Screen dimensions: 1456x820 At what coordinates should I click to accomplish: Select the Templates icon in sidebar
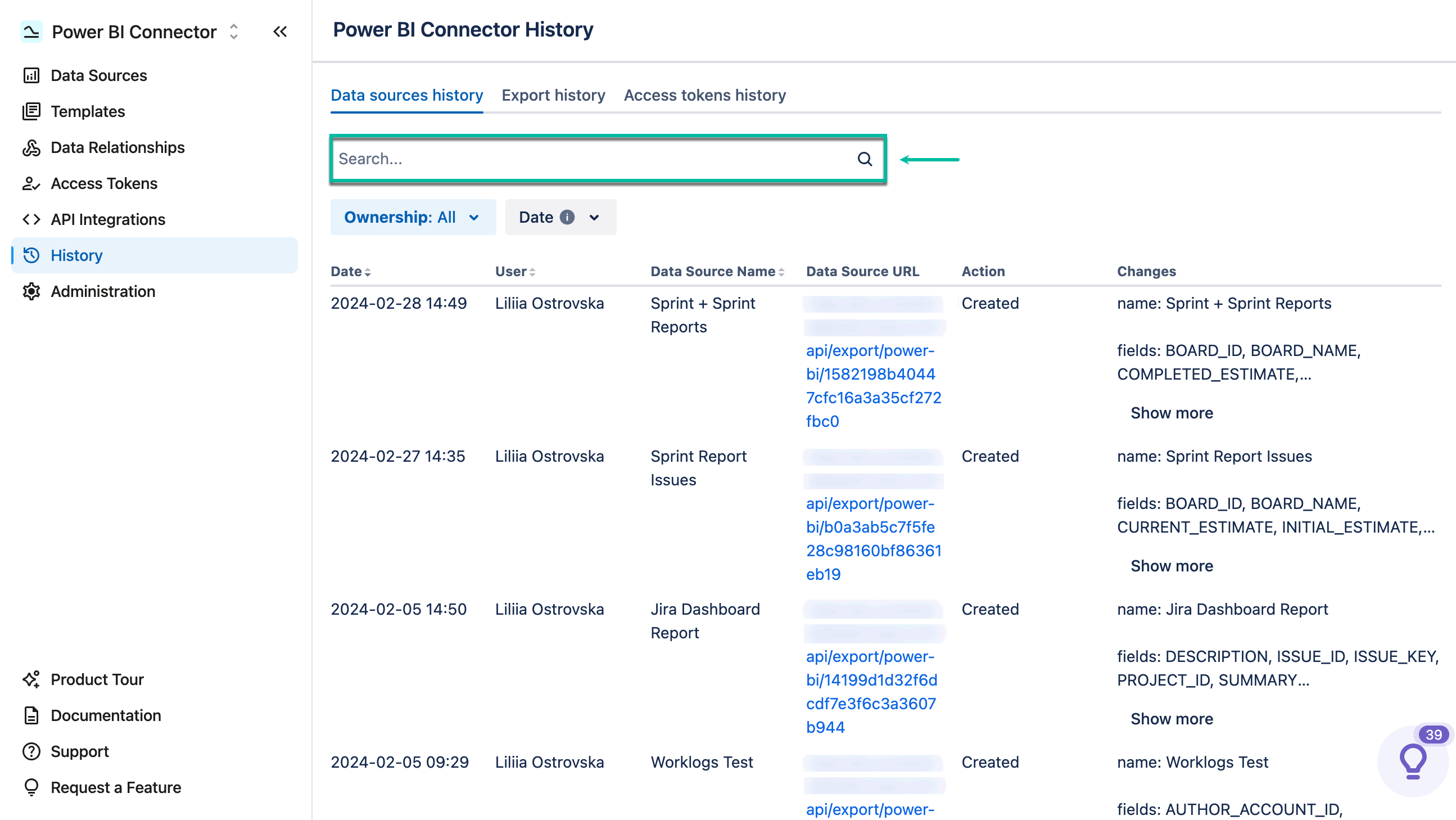click(31, 111)
